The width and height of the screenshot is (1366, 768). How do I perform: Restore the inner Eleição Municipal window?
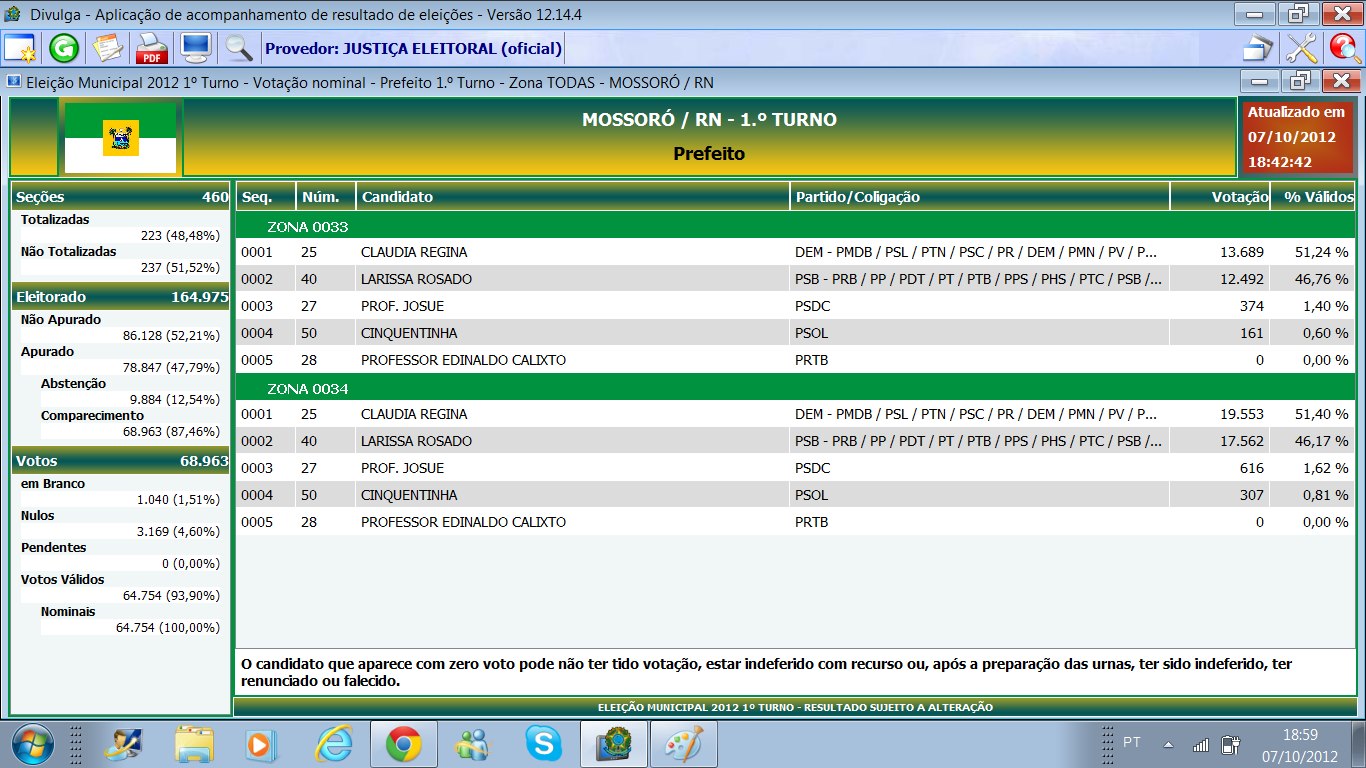1298,82
